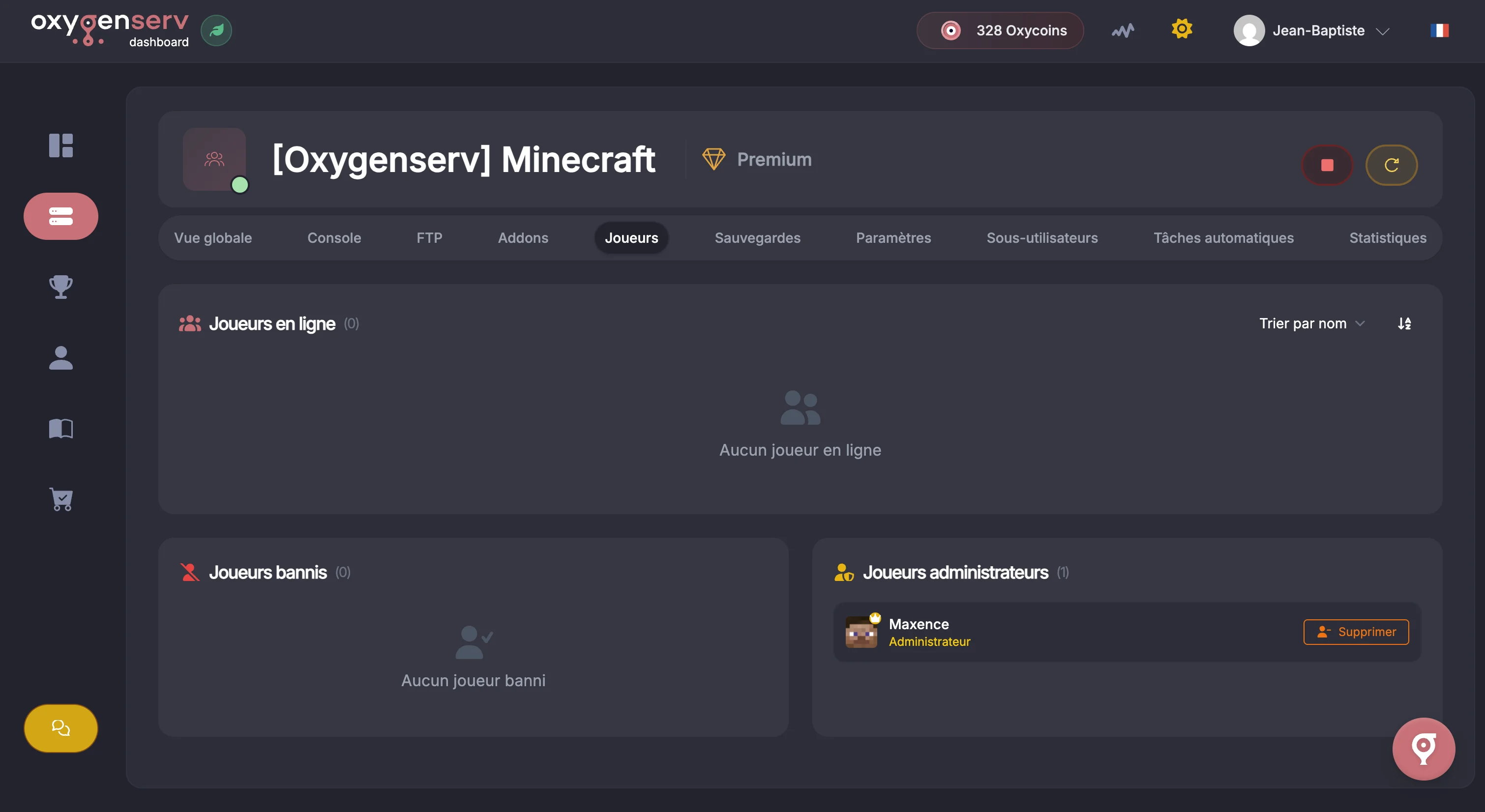Open the dashboard grid icon in sidebar

coord(60,145)
